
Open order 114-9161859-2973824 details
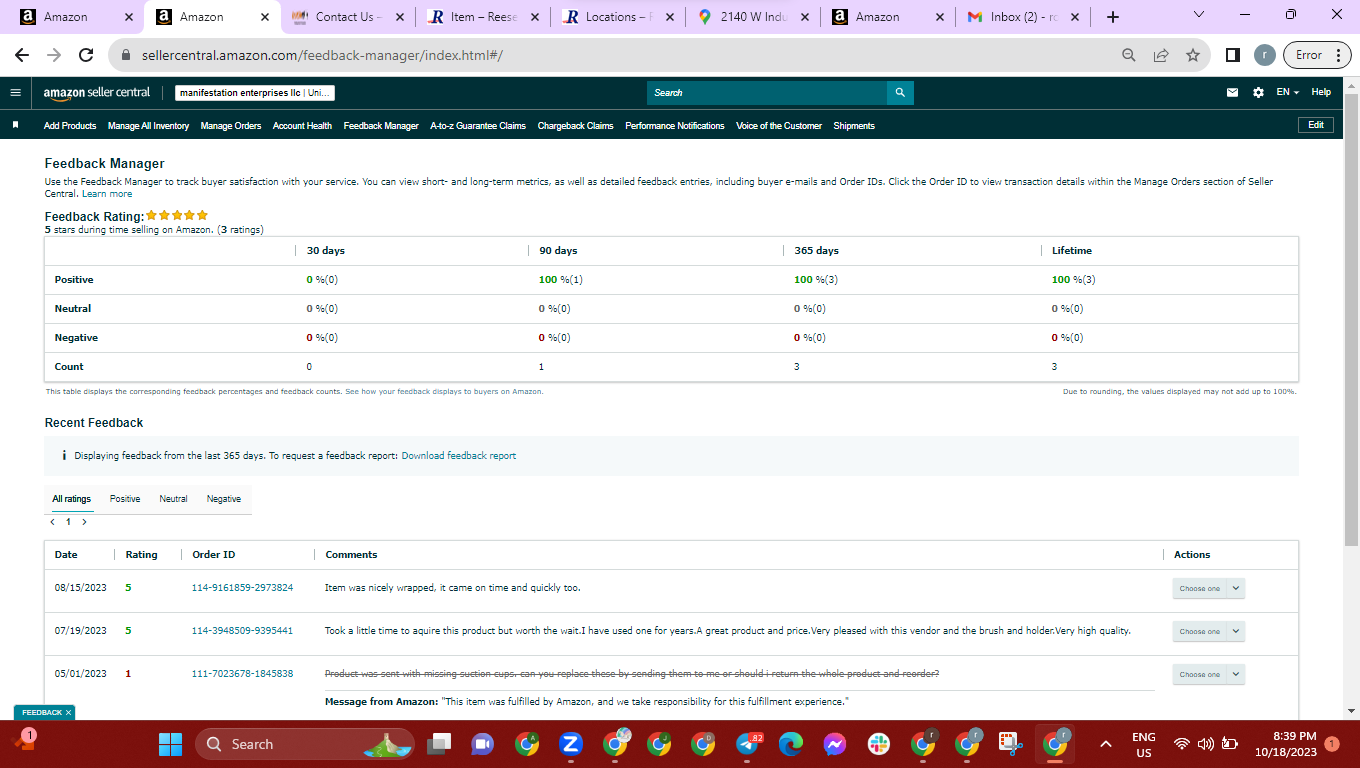pyautogui.click(x=242, y=588)
